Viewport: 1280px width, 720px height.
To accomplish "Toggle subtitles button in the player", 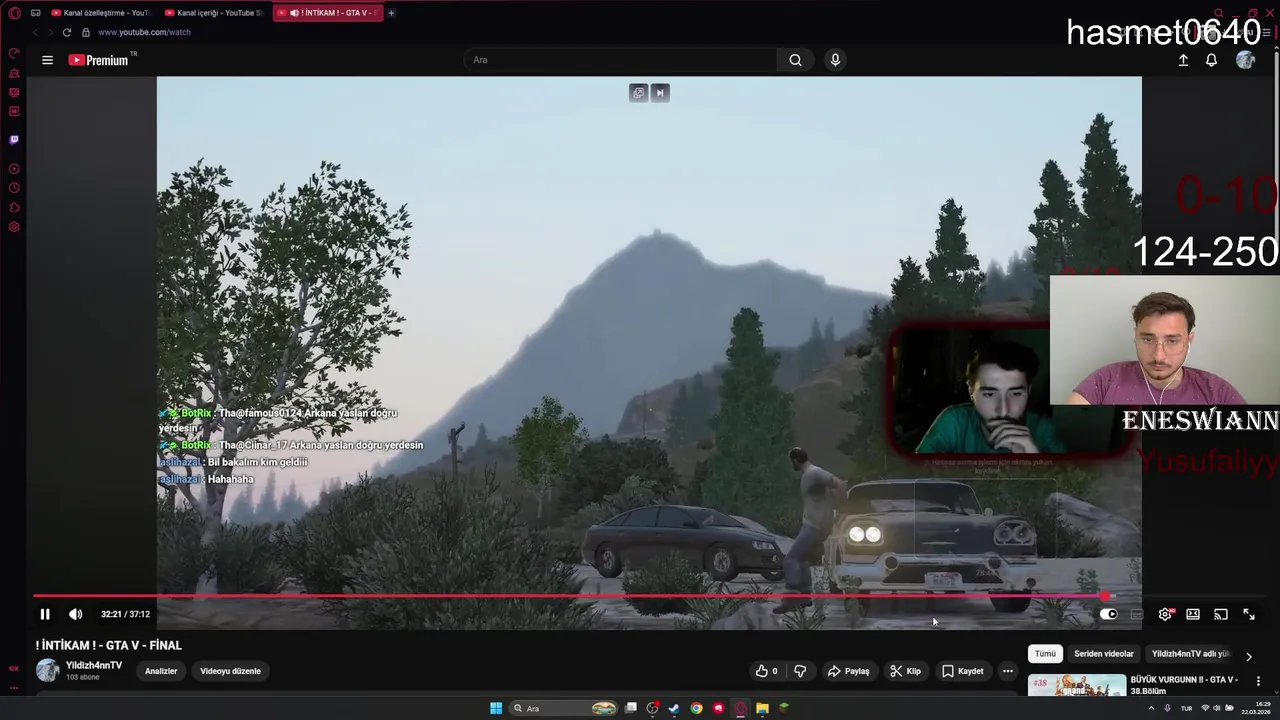I will 1137,614.
